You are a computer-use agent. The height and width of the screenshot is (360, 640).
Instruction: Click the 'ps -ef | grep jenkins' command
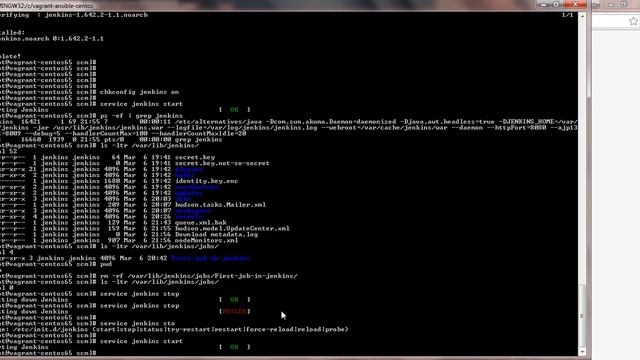[x=141, y=116]
